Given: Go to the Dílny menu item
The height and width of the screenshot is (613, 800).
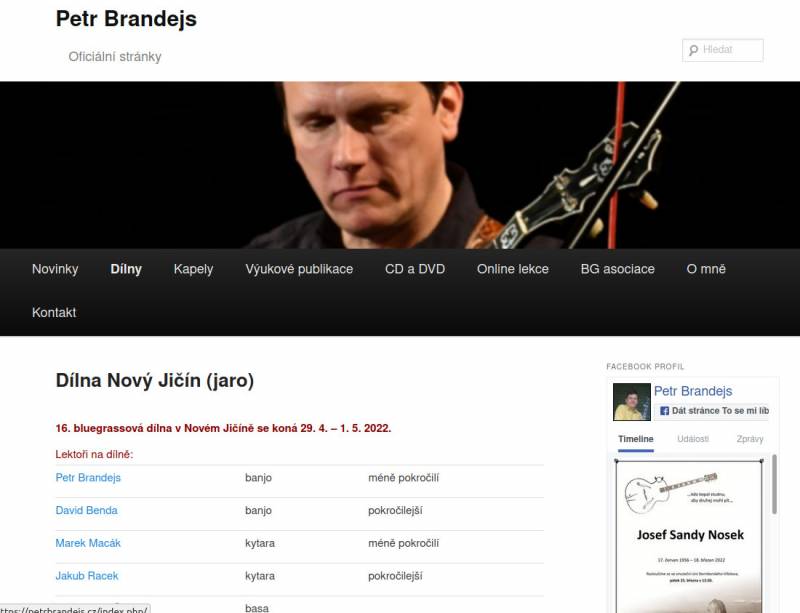Looking at the screenshot, I should click(x=126, y=269).
